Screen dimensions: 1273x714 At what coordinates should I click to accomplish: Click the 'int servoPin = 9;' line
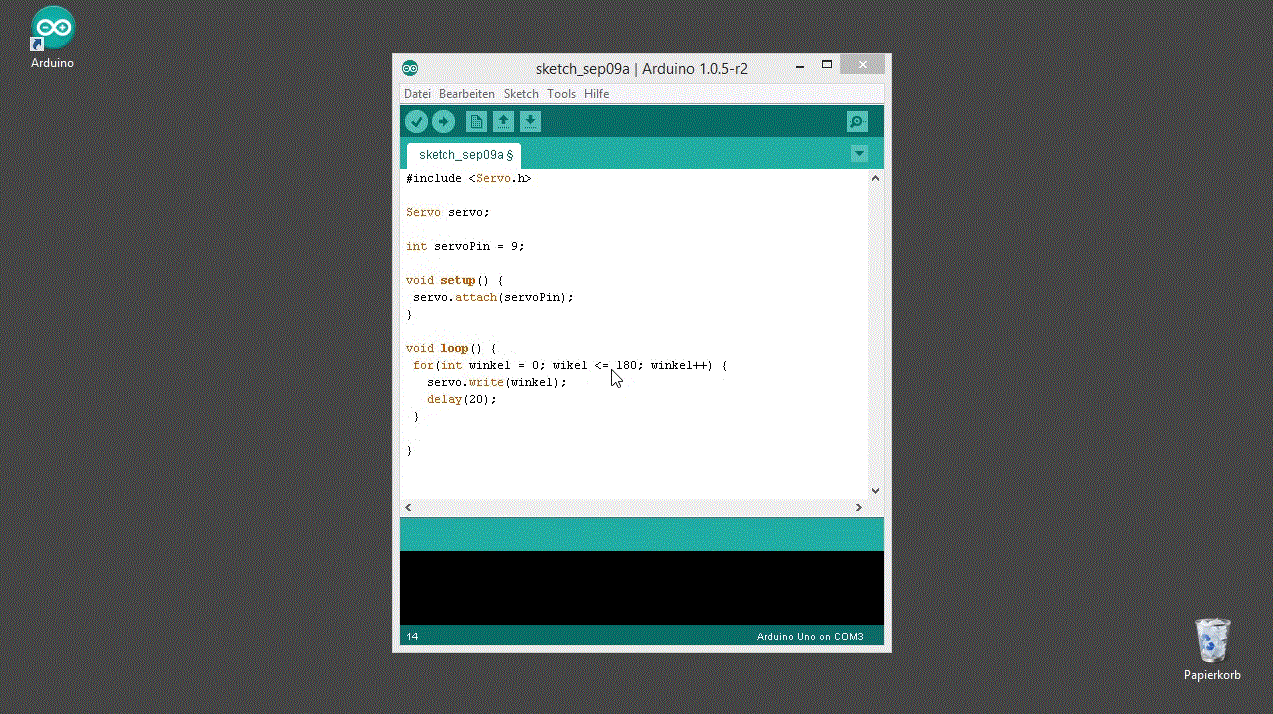(x=465, y=246)
